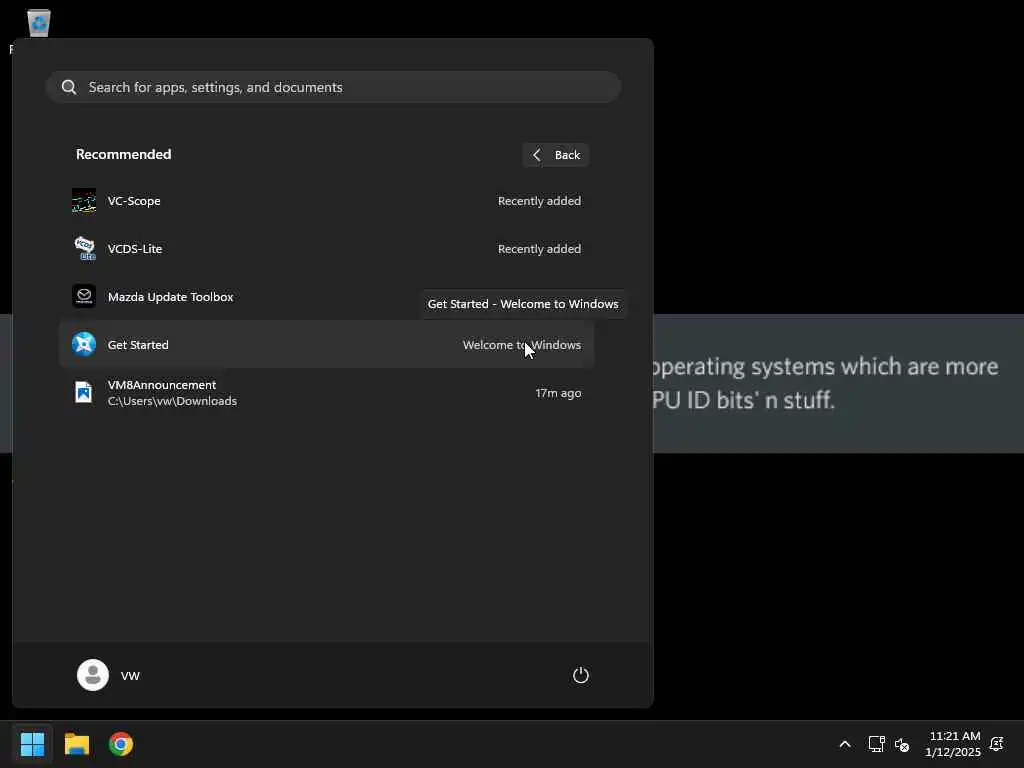
Task: Go Back from the Recommended list
Action: (x=556, y=155)
